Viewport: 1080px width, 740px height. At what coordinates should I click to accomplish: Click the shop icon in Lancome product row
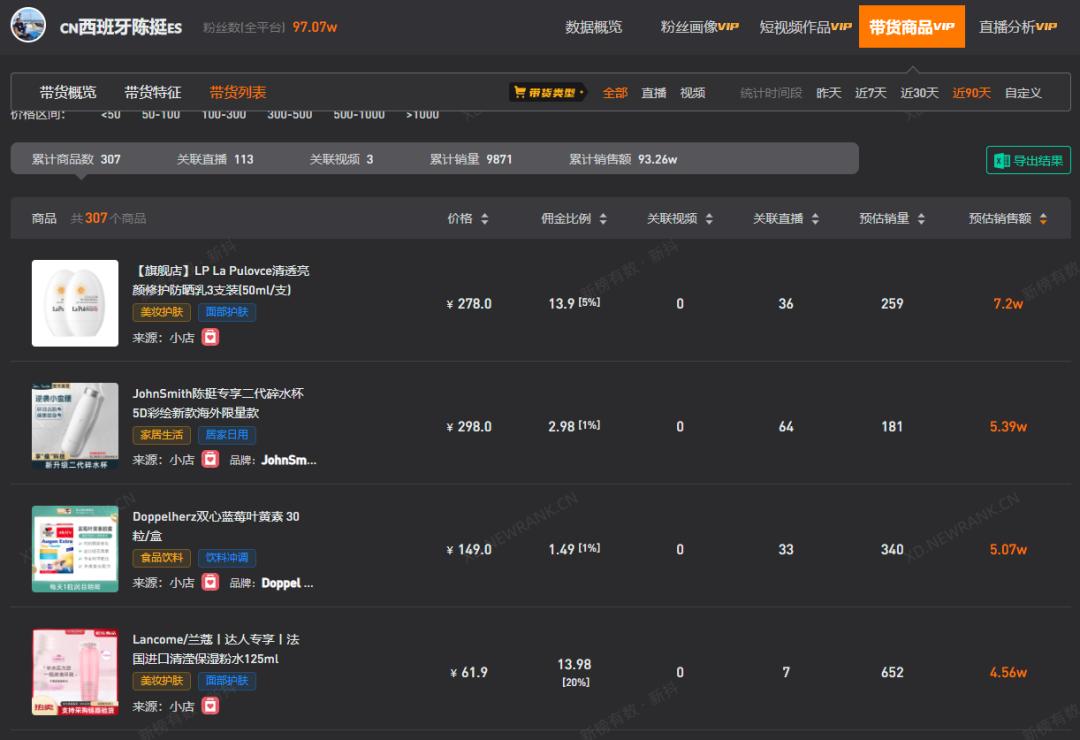(x=210, y=706)
